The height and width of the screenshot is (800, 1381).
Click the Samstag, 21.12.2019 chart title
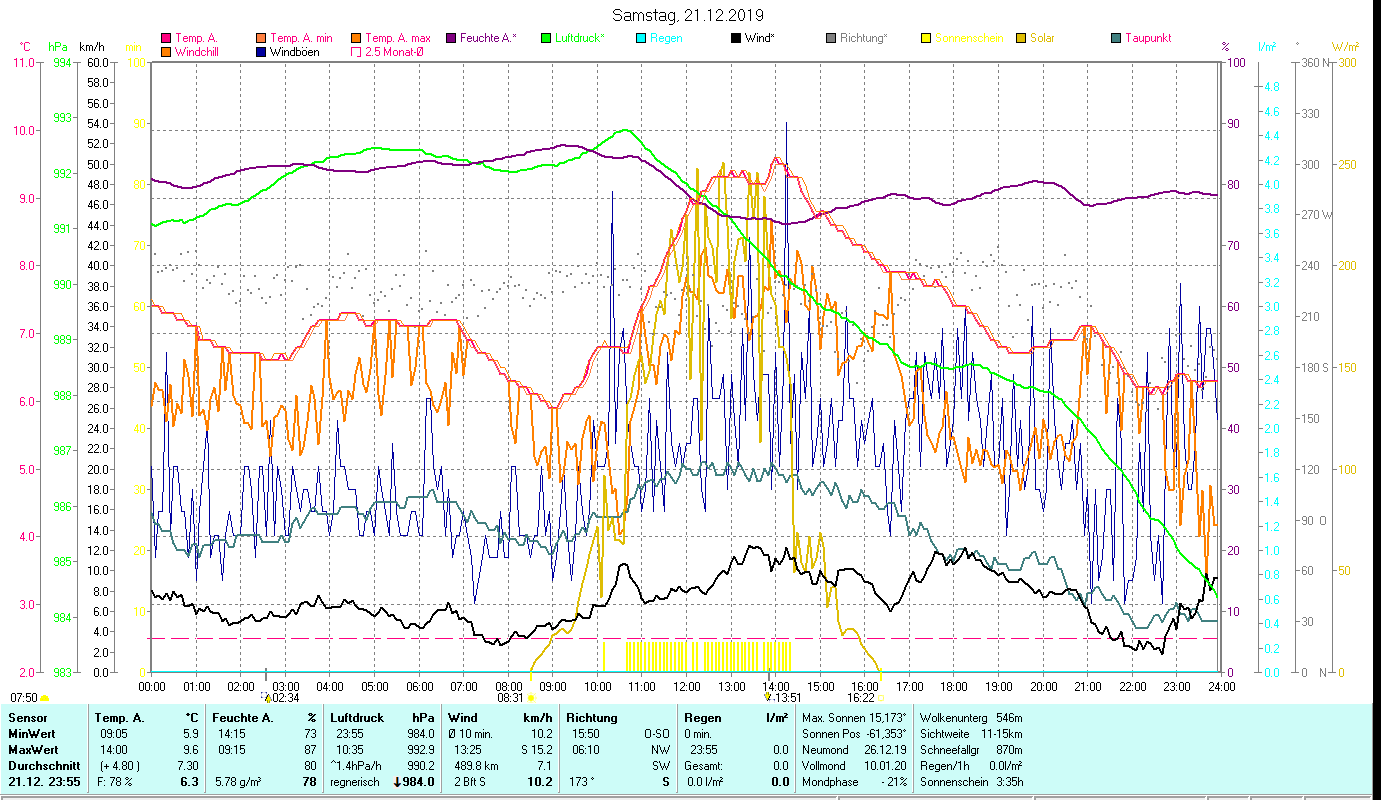click(x=688, y=15)
